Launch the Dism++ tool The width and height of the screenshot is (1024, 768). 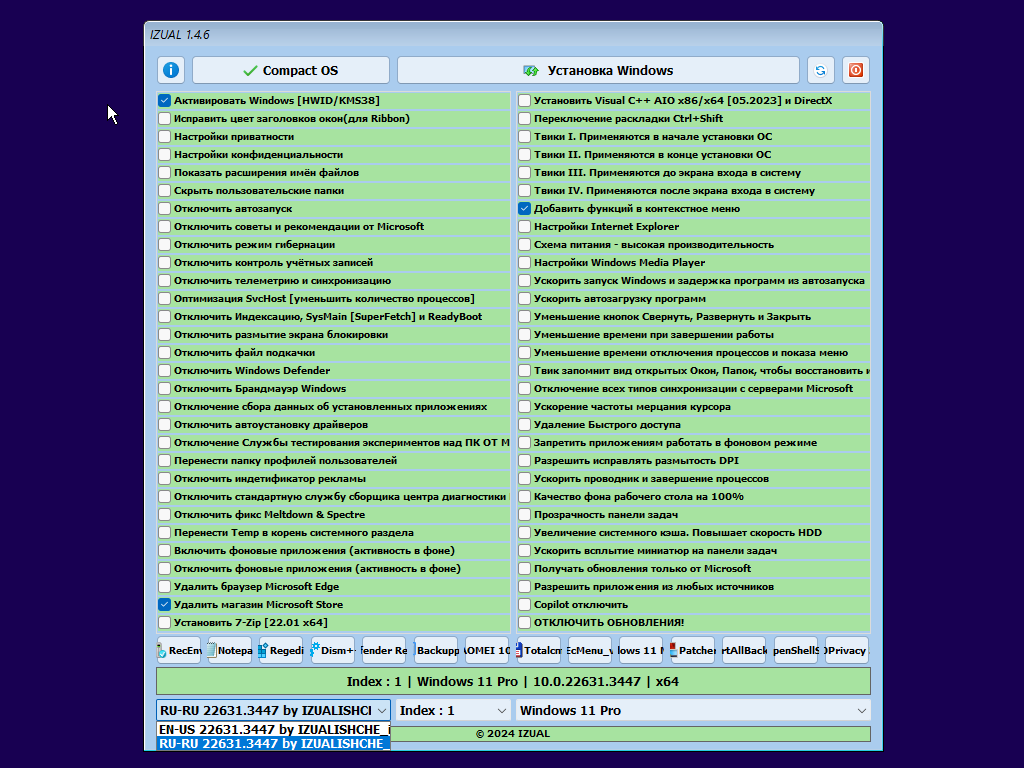click(x=333, y=650)
